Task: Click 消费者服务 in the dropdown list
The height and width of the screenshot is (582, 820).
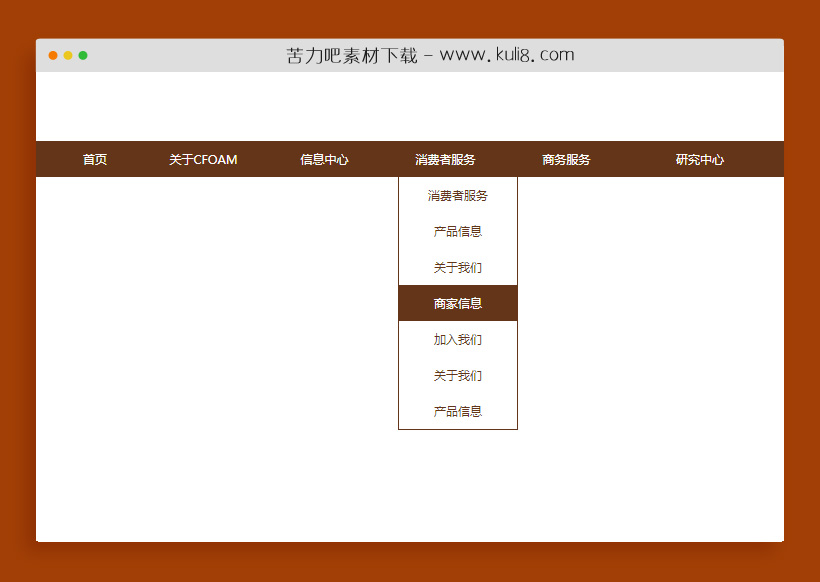Action: tap(457, 195)
